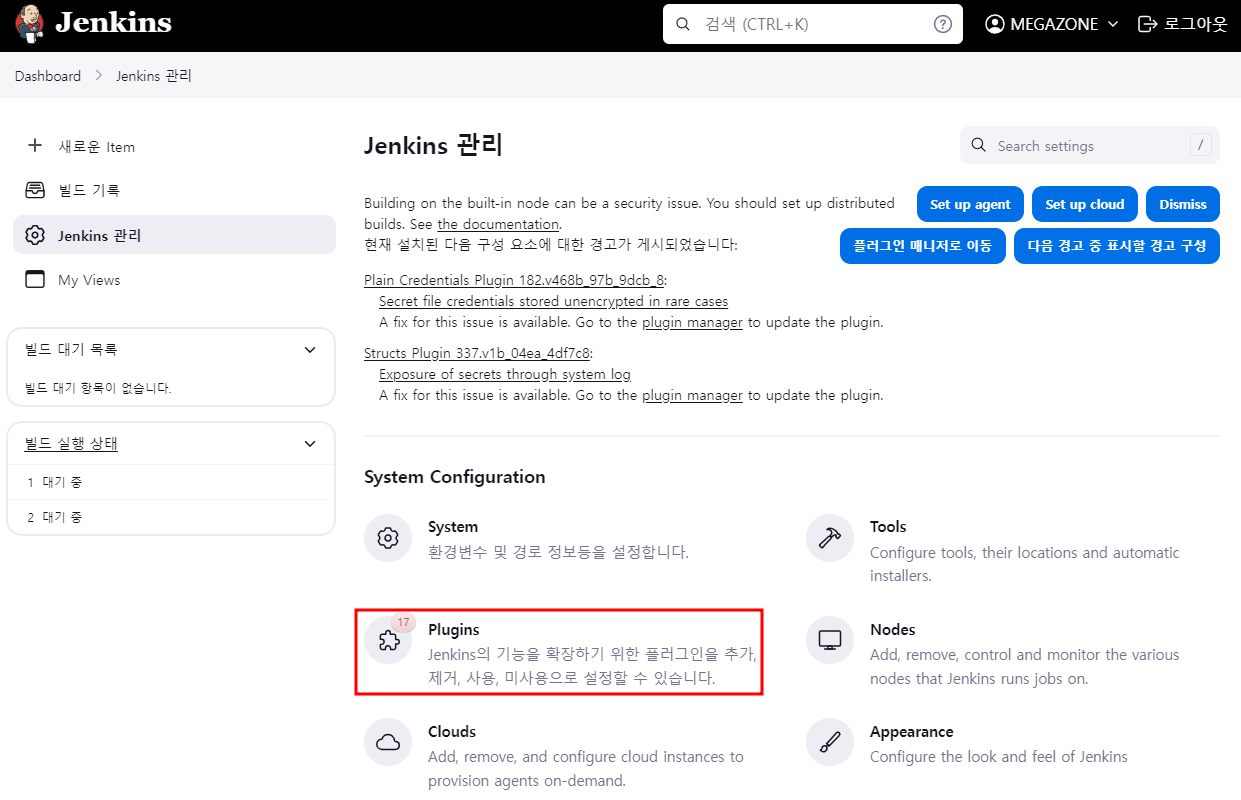Open Structs Plugin 337.v1b_04ea_4df7c8 link
This screenshot has width=1241, height=800.
(477, 353)
